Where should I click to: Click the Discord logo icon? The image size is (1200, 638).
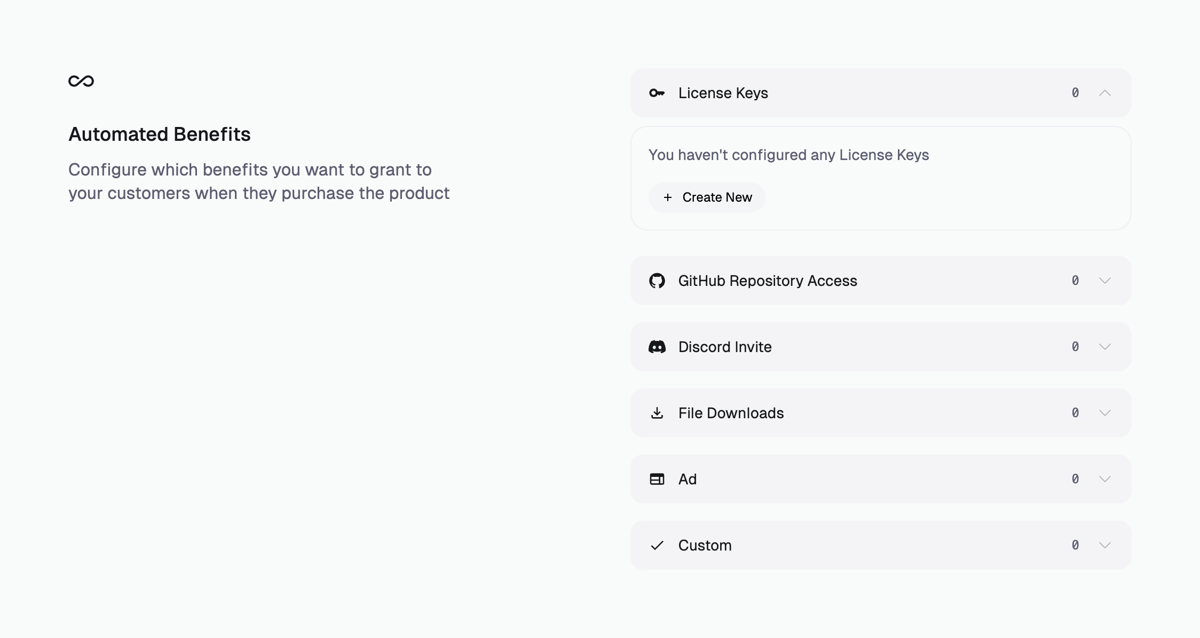pyautogui.click(x=657, y=347)
